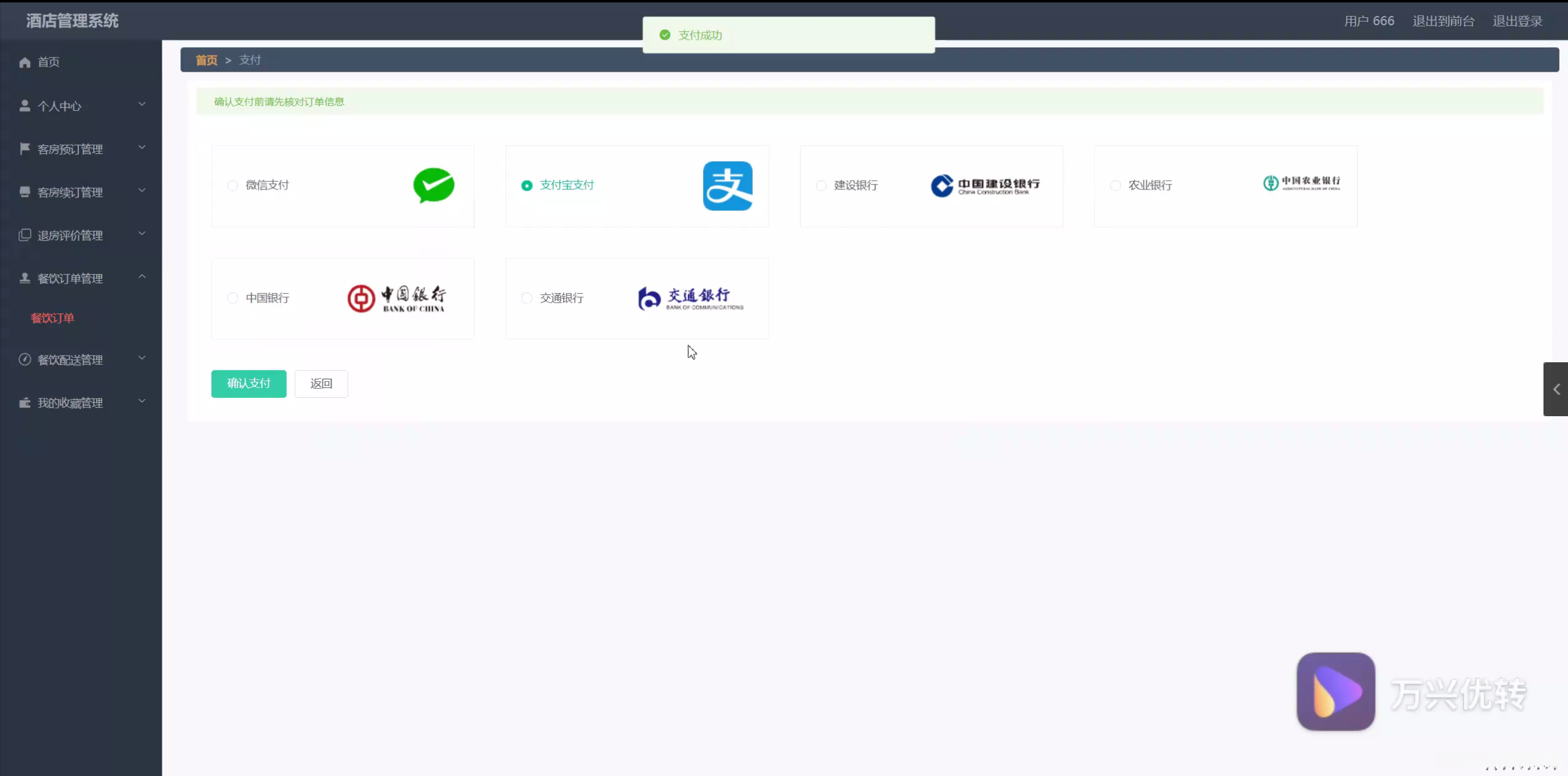This screenshot has height=776, width=1568.
Task: Click the Bank of Communications logo
Action: point(690,299)
